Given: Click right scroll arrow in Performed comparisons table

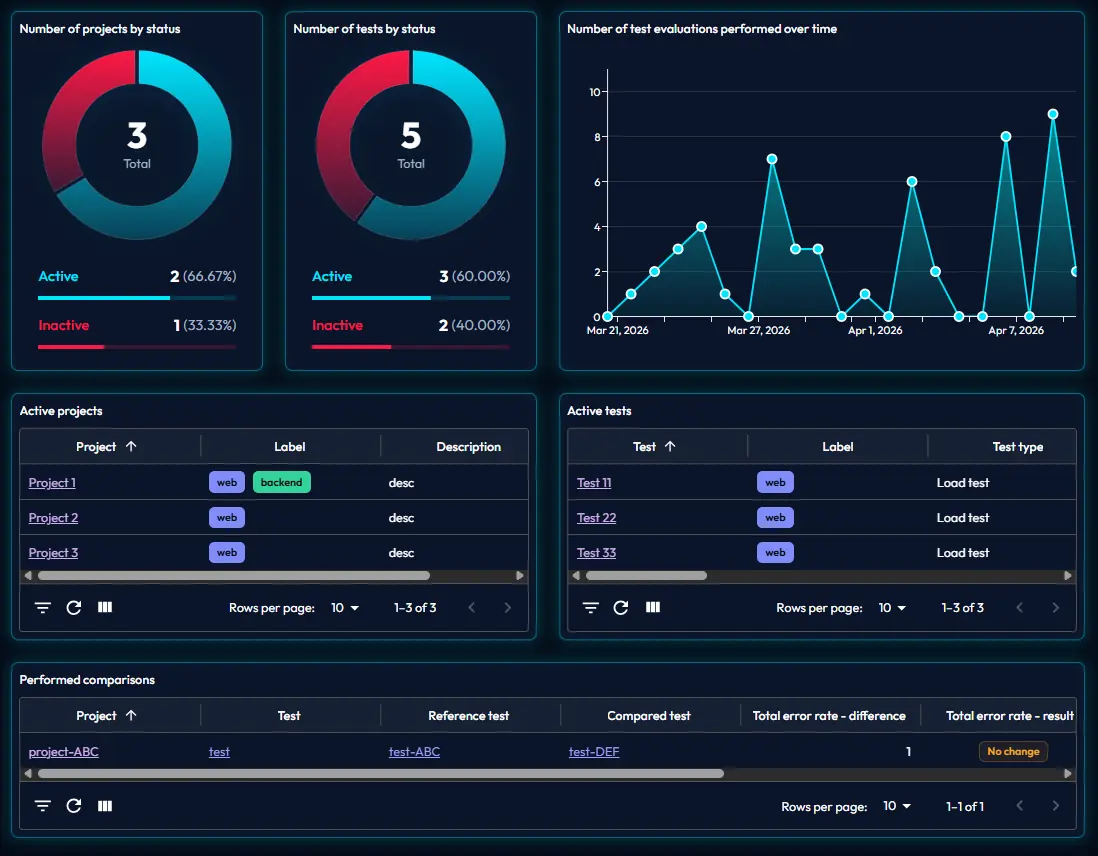Looking at the screenshot, I should tap(1067, 774).
